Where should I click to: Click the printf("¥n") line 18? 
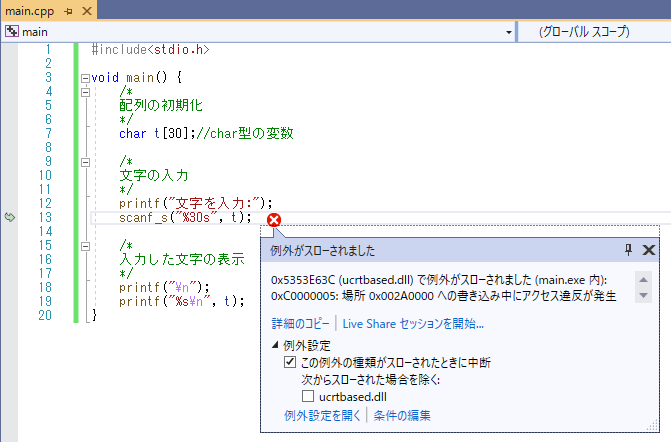(164, 287)
